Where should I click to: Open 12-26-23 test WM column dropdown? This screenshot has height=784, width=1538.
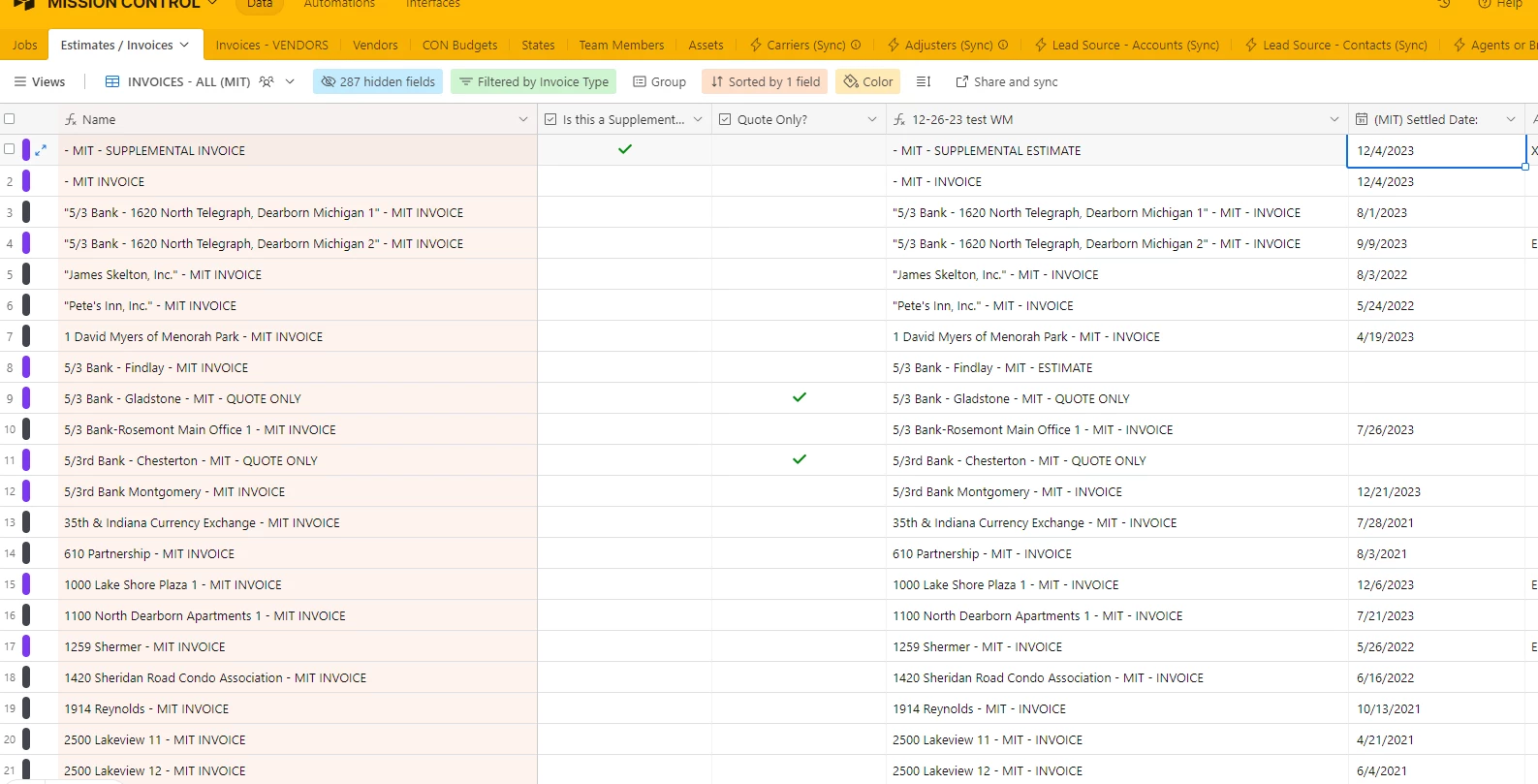1334,120
